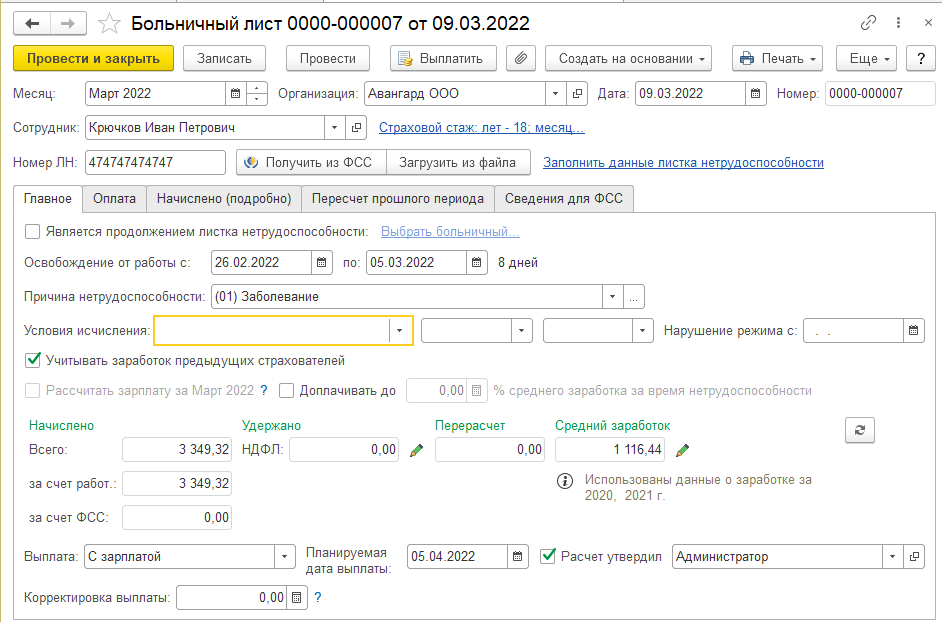Screen dimensions: 942x622
Task: Expand first Условия исчисления dropdown
Action: click(400, 331)
